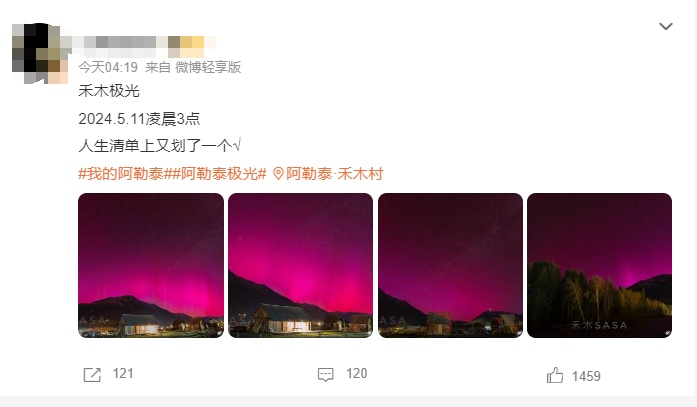Click the comment count 120

pos(357,373)
